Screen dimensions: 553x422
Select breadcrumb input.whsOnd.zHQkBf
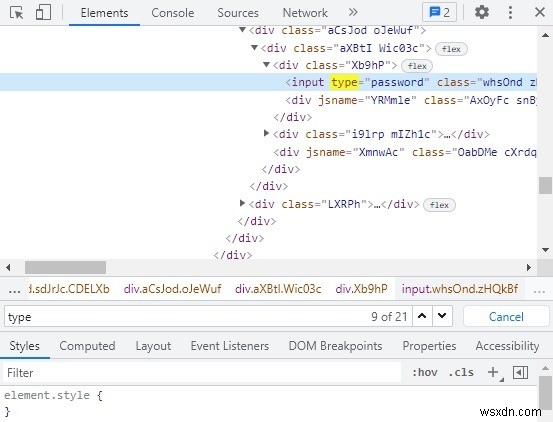tap(460, 289)
